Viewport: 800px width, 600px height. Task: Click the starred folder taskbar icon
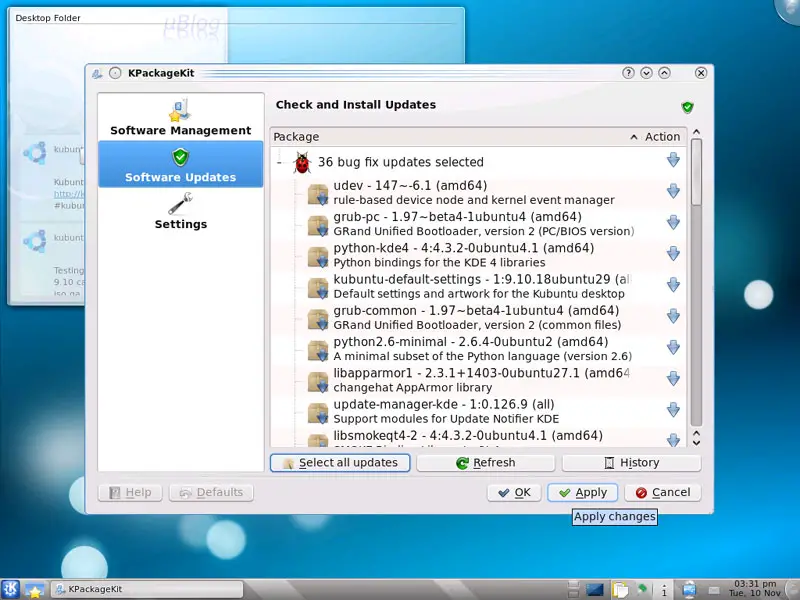pyautogui.click(x=34, y=590)
